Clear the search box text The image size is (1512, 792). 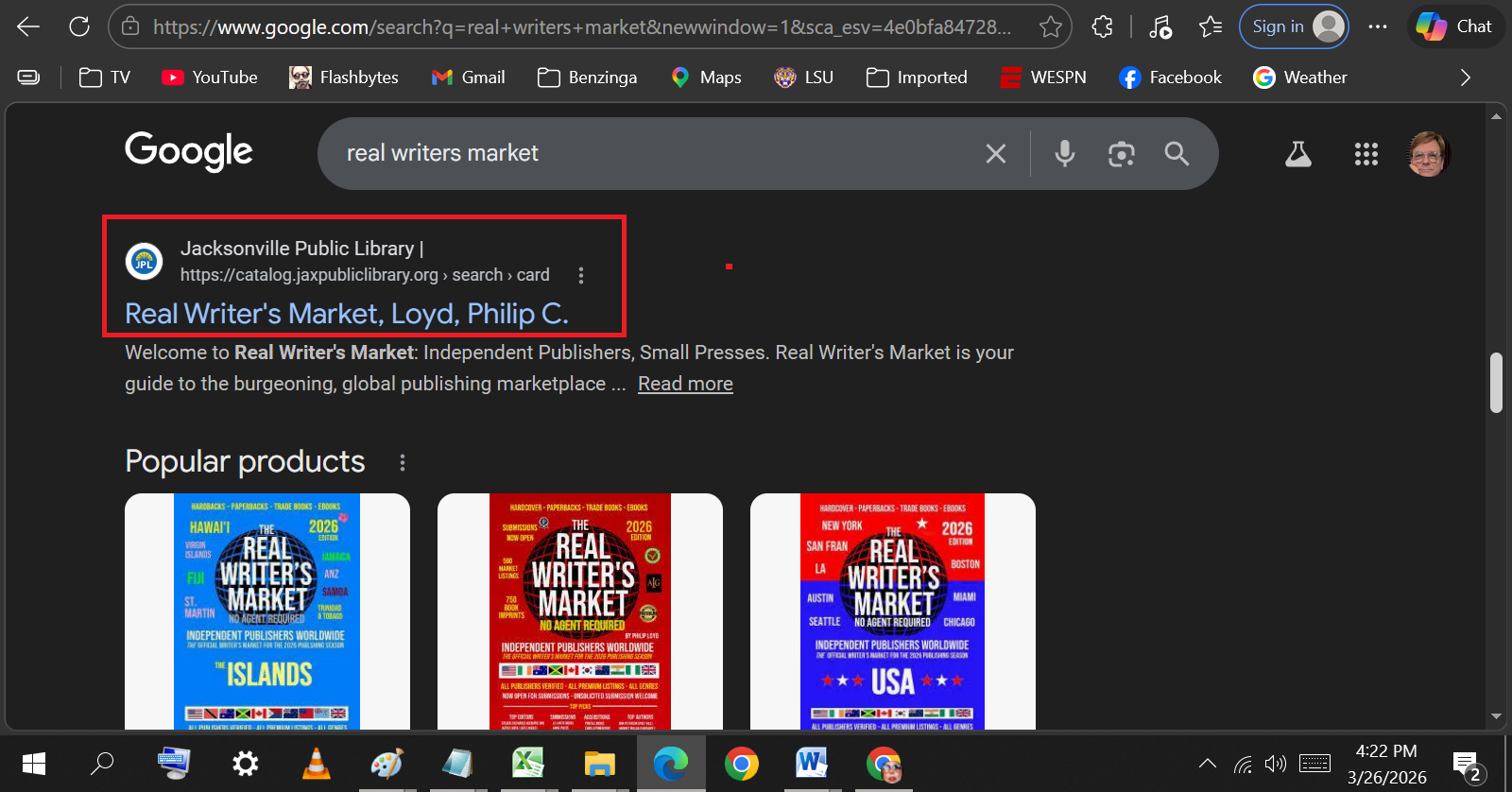coord(996,154)
